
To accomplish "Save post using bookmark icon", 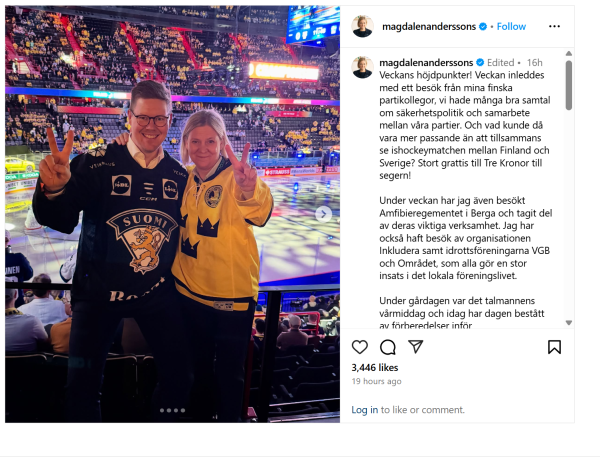I will [554, 347].
